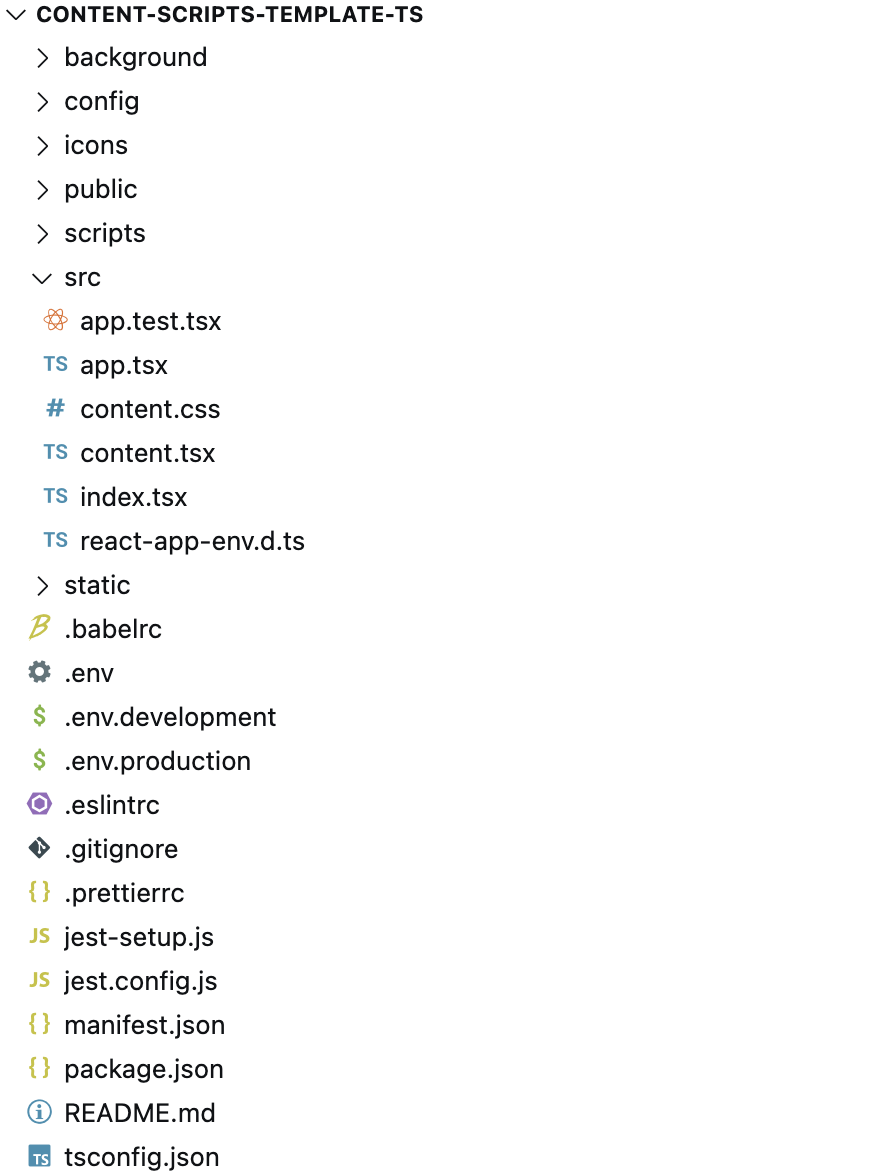896x1176 pixels.
Task: Open the manifest.json file
Action: (x=144, y=1025)
